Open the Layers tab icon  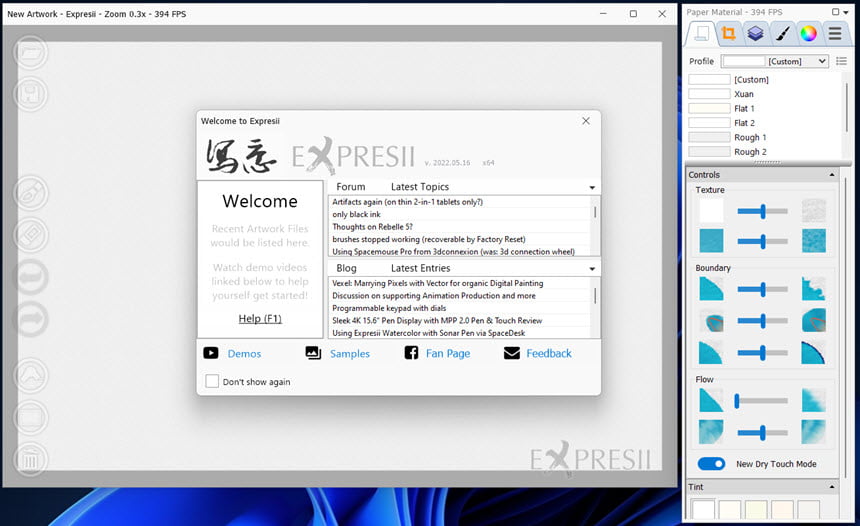755,33
